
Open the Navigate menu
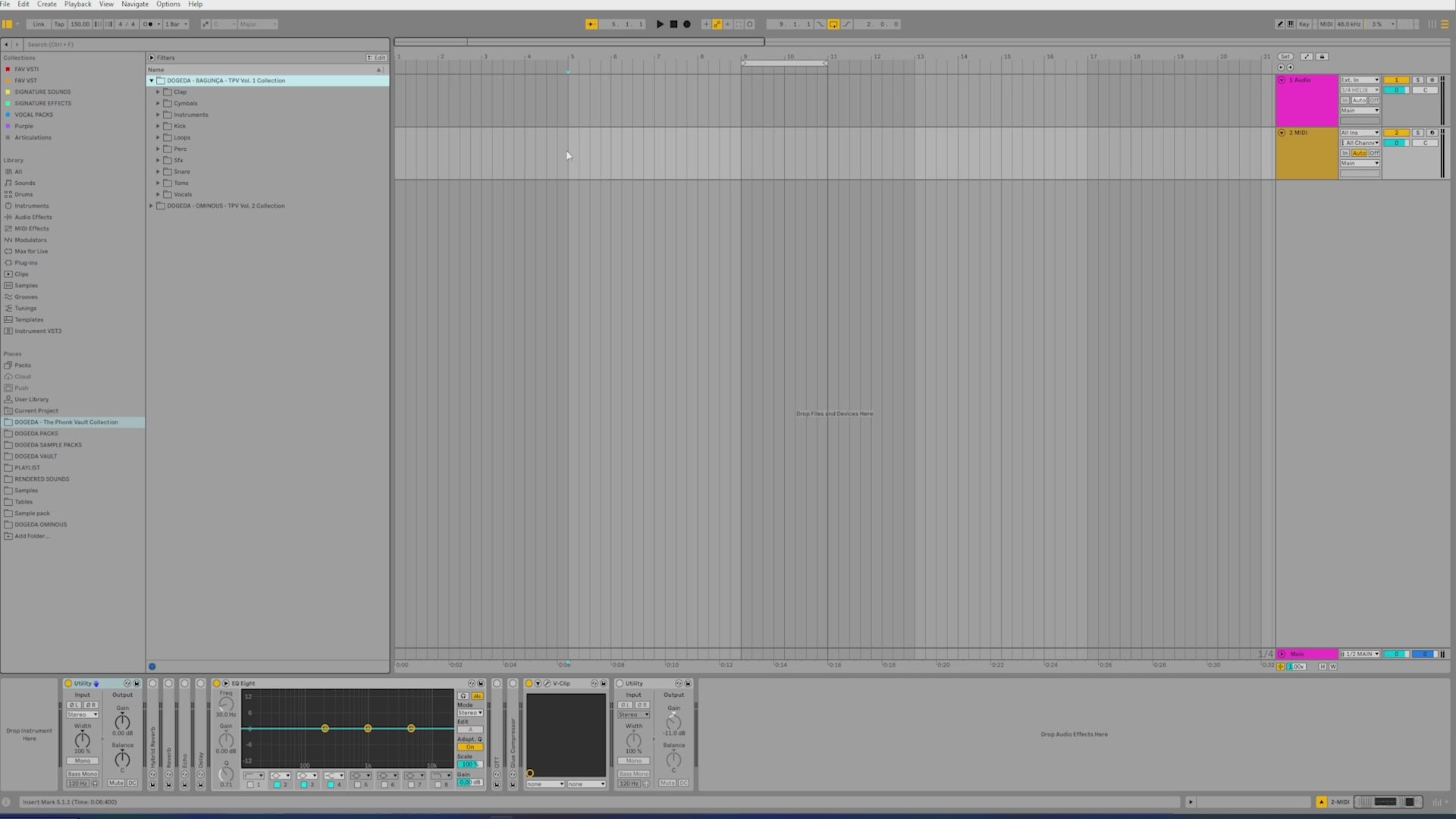pyautogui.click(x=135, y=5)
